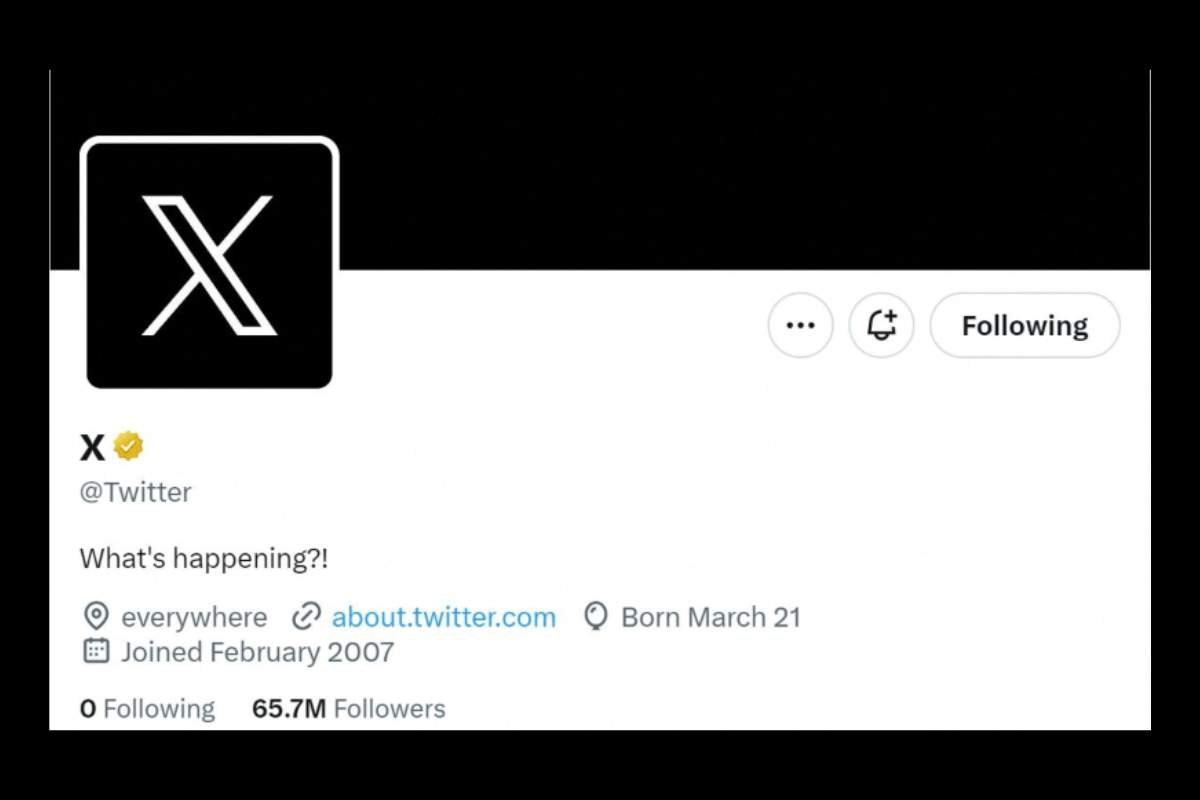Toggle the Following button
Image resolution: width=1200 pixels, height=800 pixels.
(x=1024, y=325)
